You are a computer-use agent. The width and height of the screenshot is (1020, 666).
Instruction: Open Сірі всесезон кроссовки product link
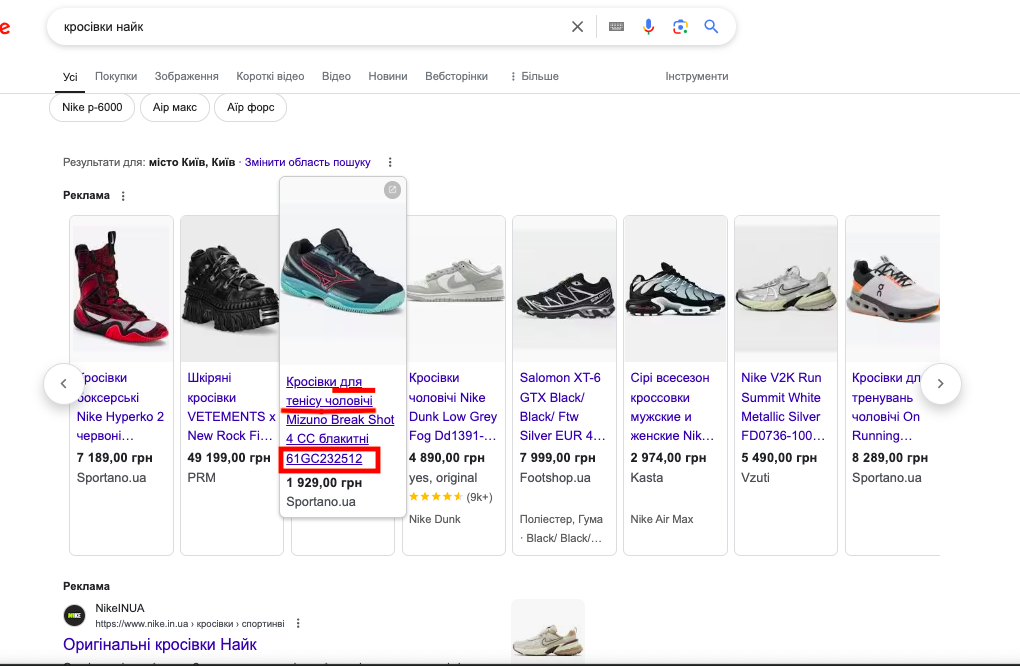[x=672, y=406]
